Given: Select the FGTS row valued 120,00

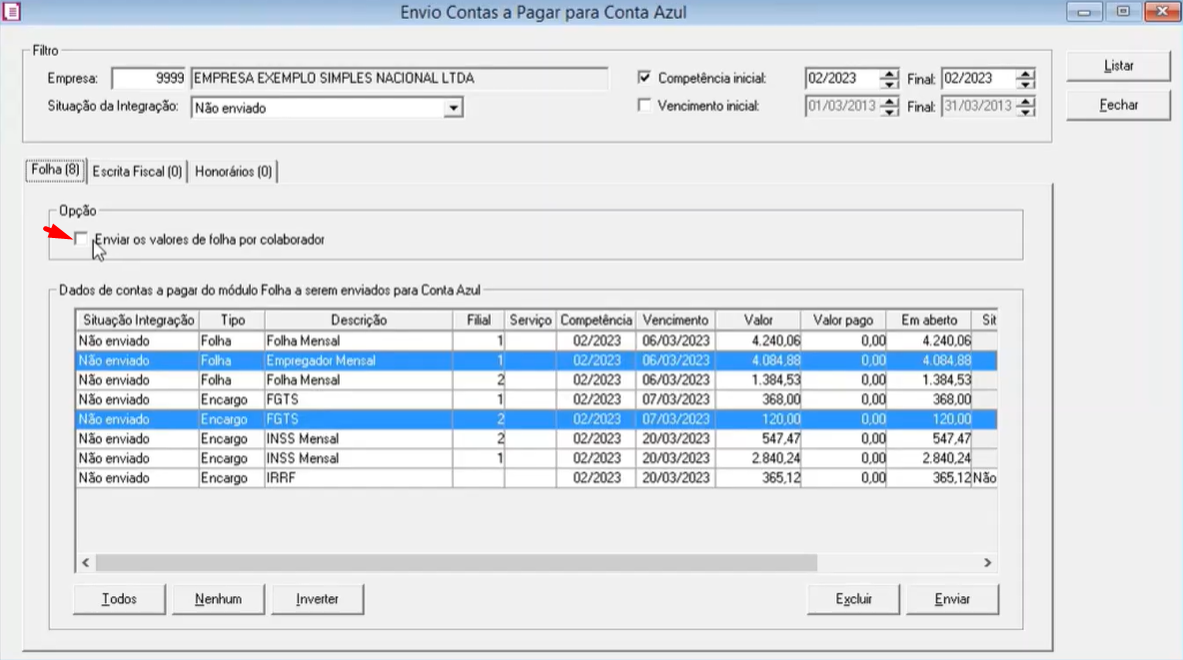Looking at the screenshot, I should [x=536, y=419].
